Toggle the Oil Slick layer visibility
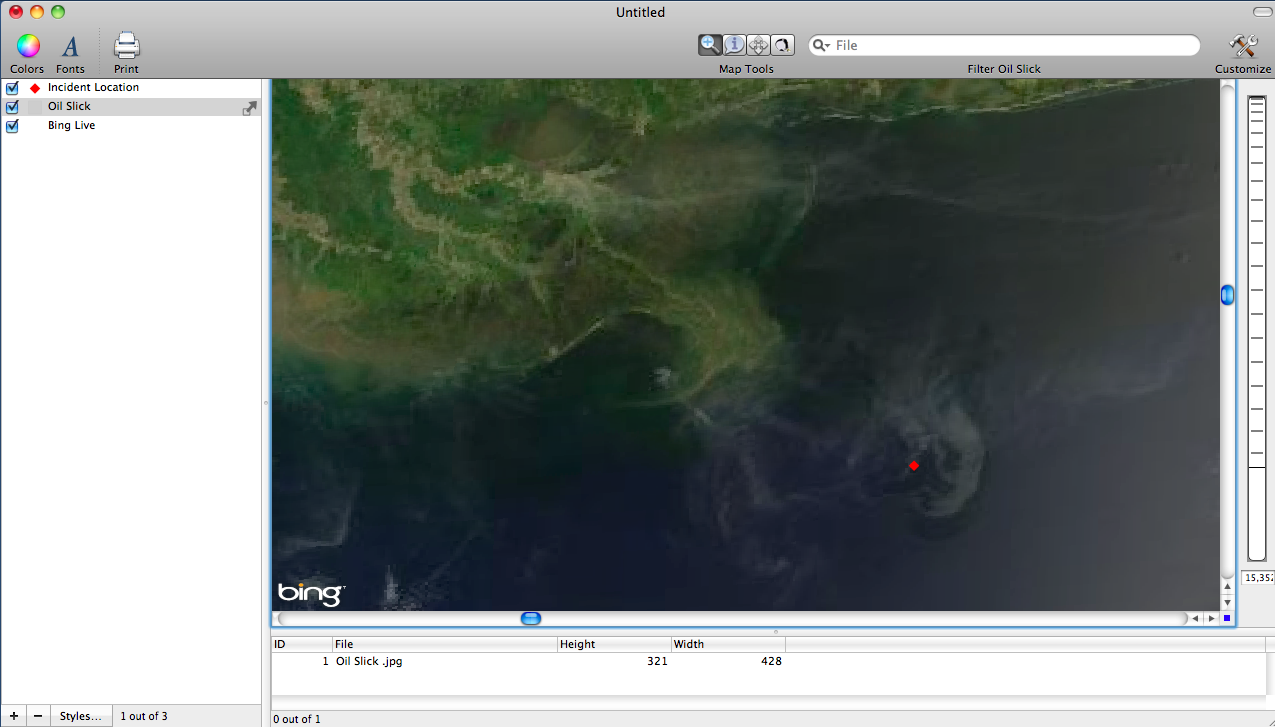This screenshot has height=727, width=1275. point(12,107)
